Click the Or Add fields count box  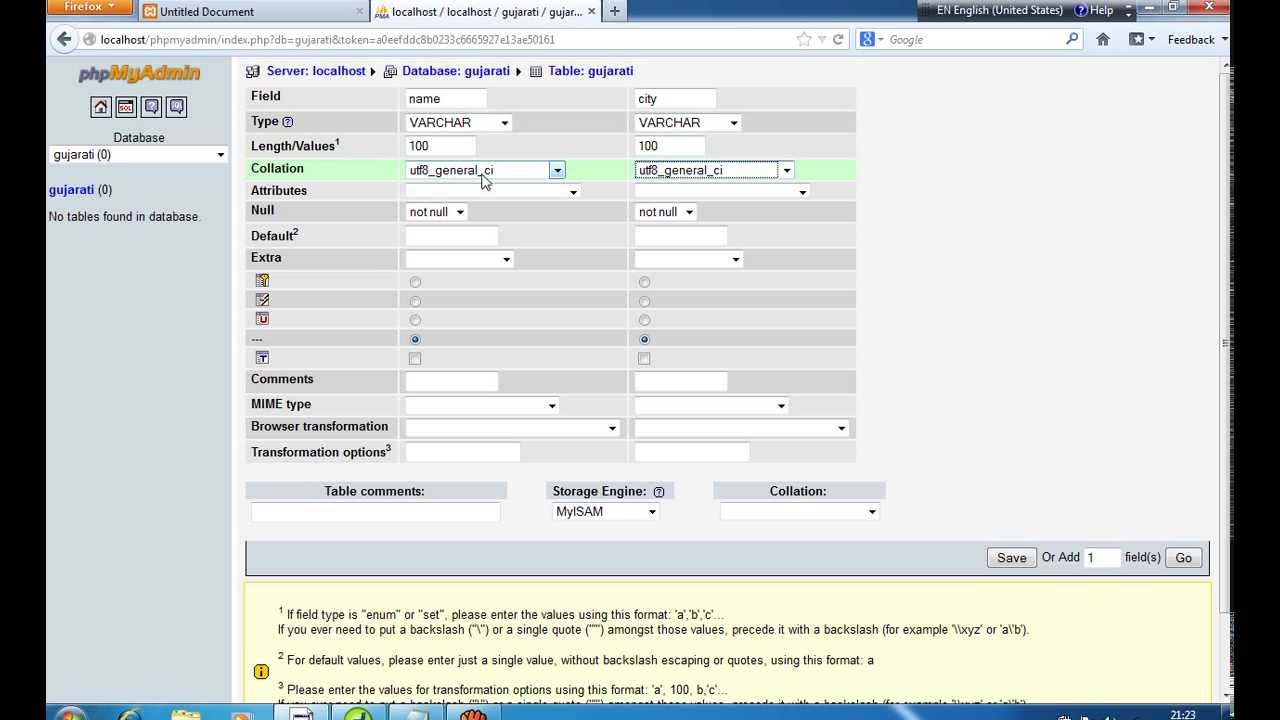click(1102, 558)
